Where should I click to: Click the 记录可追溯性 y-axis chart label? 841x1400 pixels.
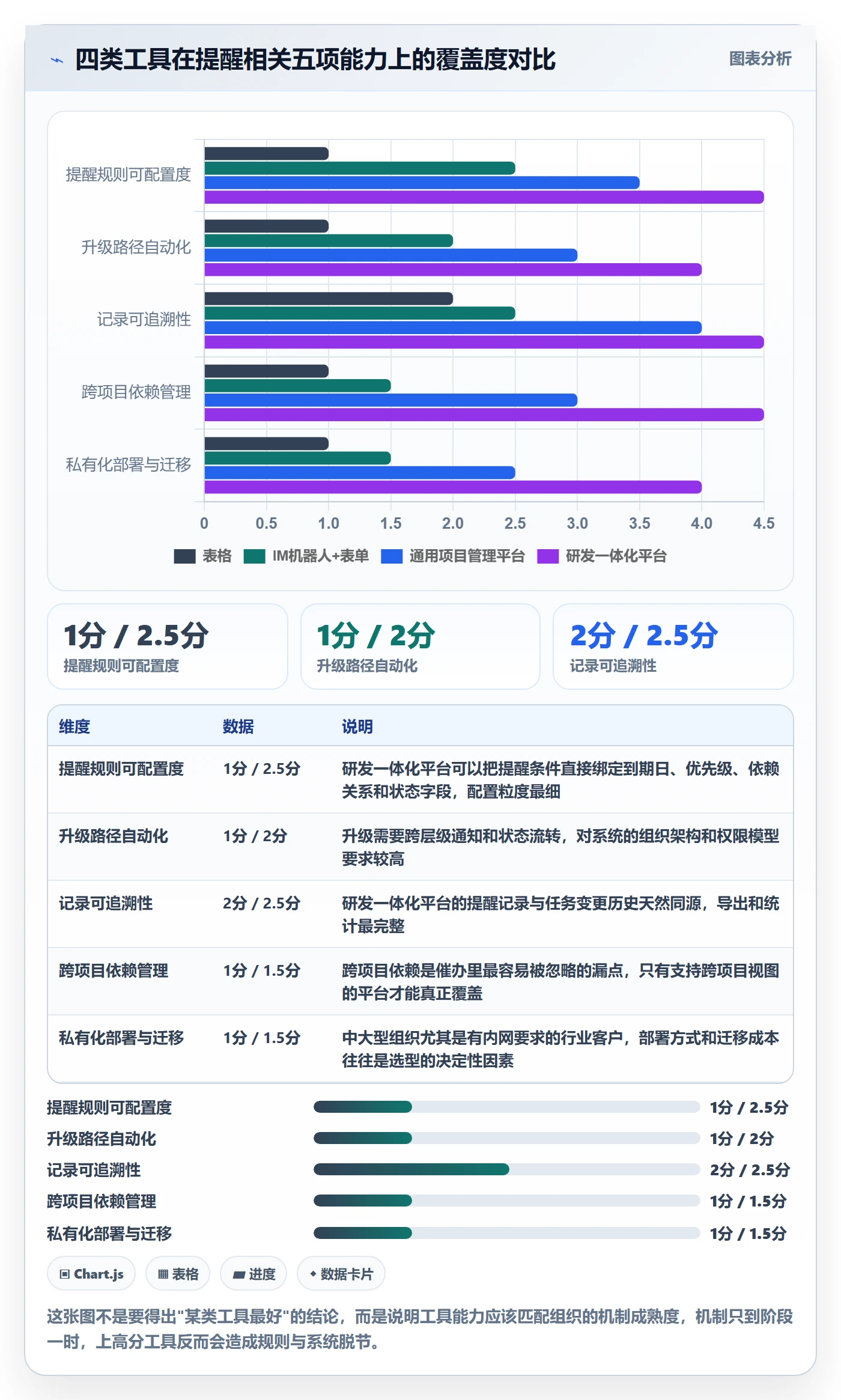point(144,320)
